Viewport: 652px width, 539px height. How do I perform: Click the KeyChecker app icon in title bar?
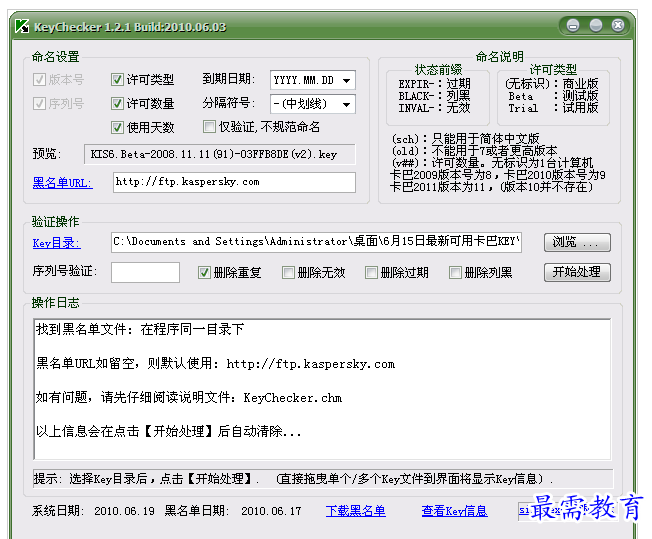[x=22, y=26]
